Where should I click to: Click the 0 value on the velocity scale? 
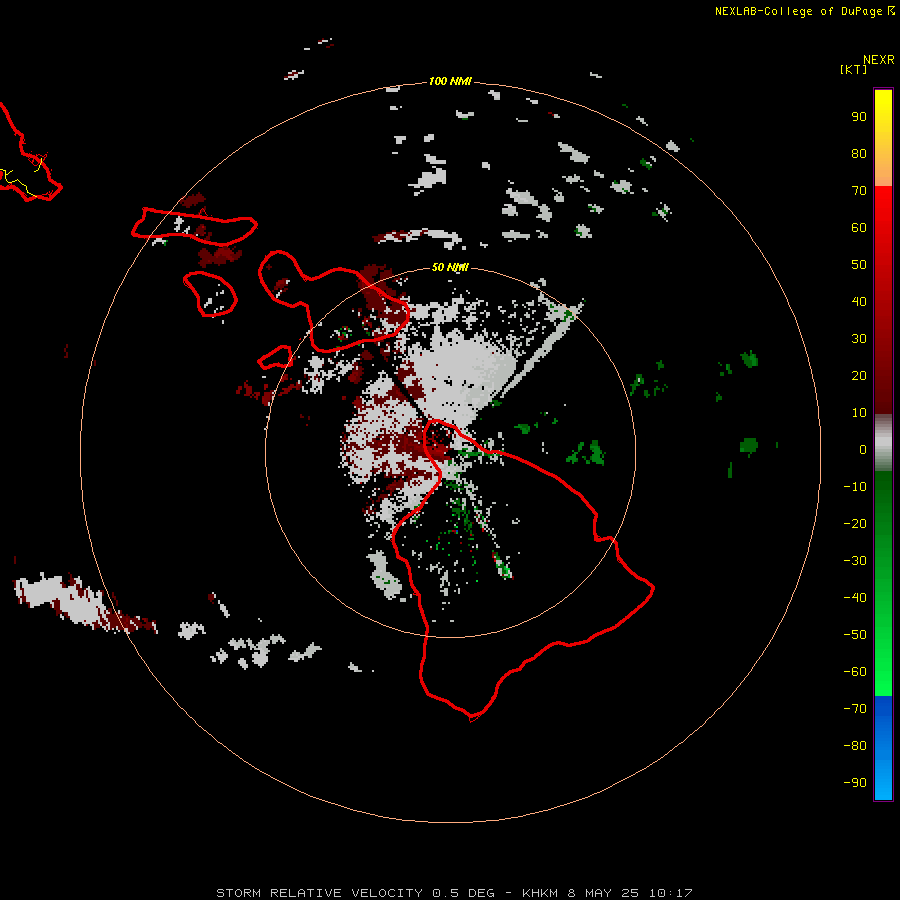coord(863,450)
